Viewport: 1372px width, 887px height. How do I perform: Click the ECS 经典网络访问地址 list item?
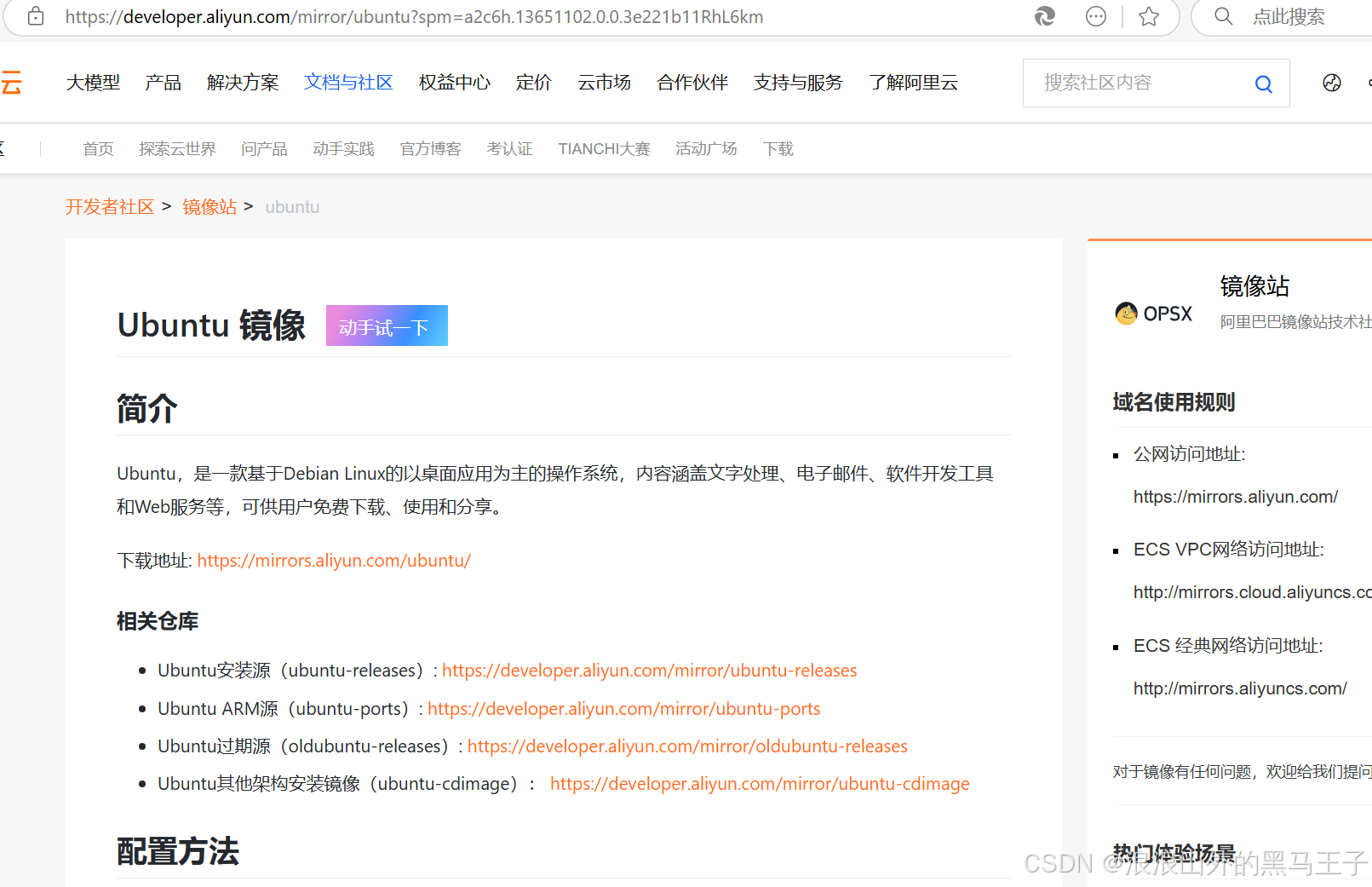click(1228, 646)
